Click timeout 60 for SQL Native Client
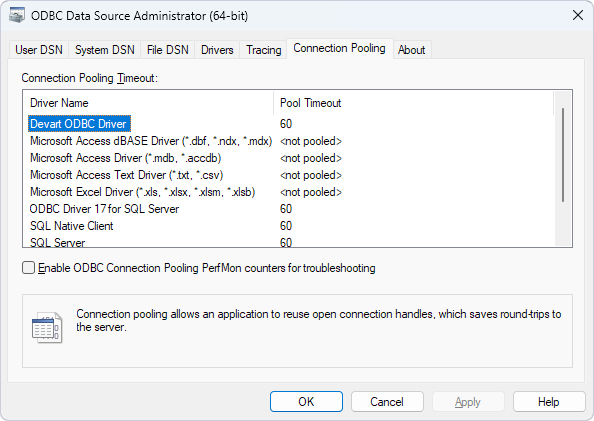The image size is (594, 421). tap(286, 226)
